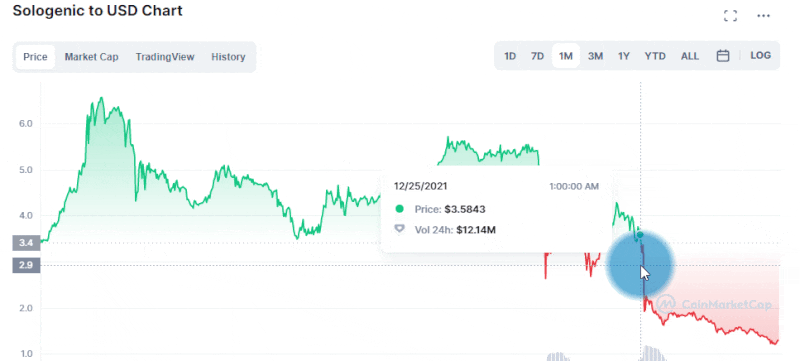
Task: Click the 2.9 price axis marker
Action: [x=26, y=265]
